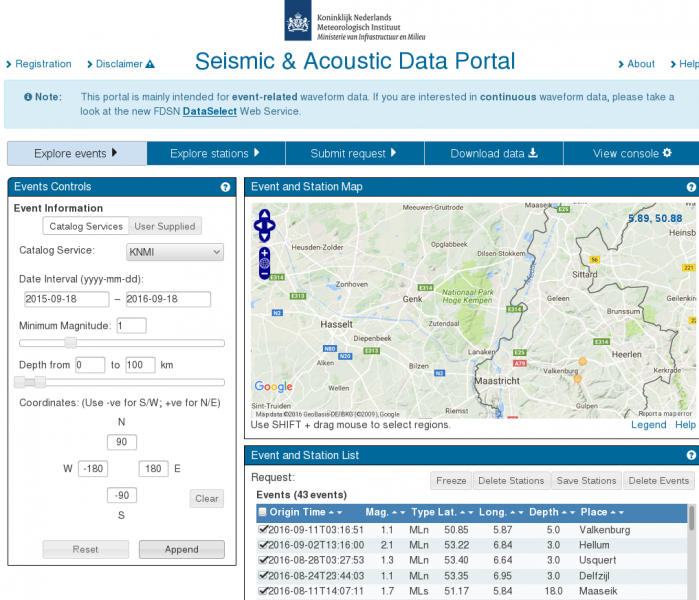Viewport: 699px width, 600px height.
Task: Click the Append button
Action: click(181, 549)
